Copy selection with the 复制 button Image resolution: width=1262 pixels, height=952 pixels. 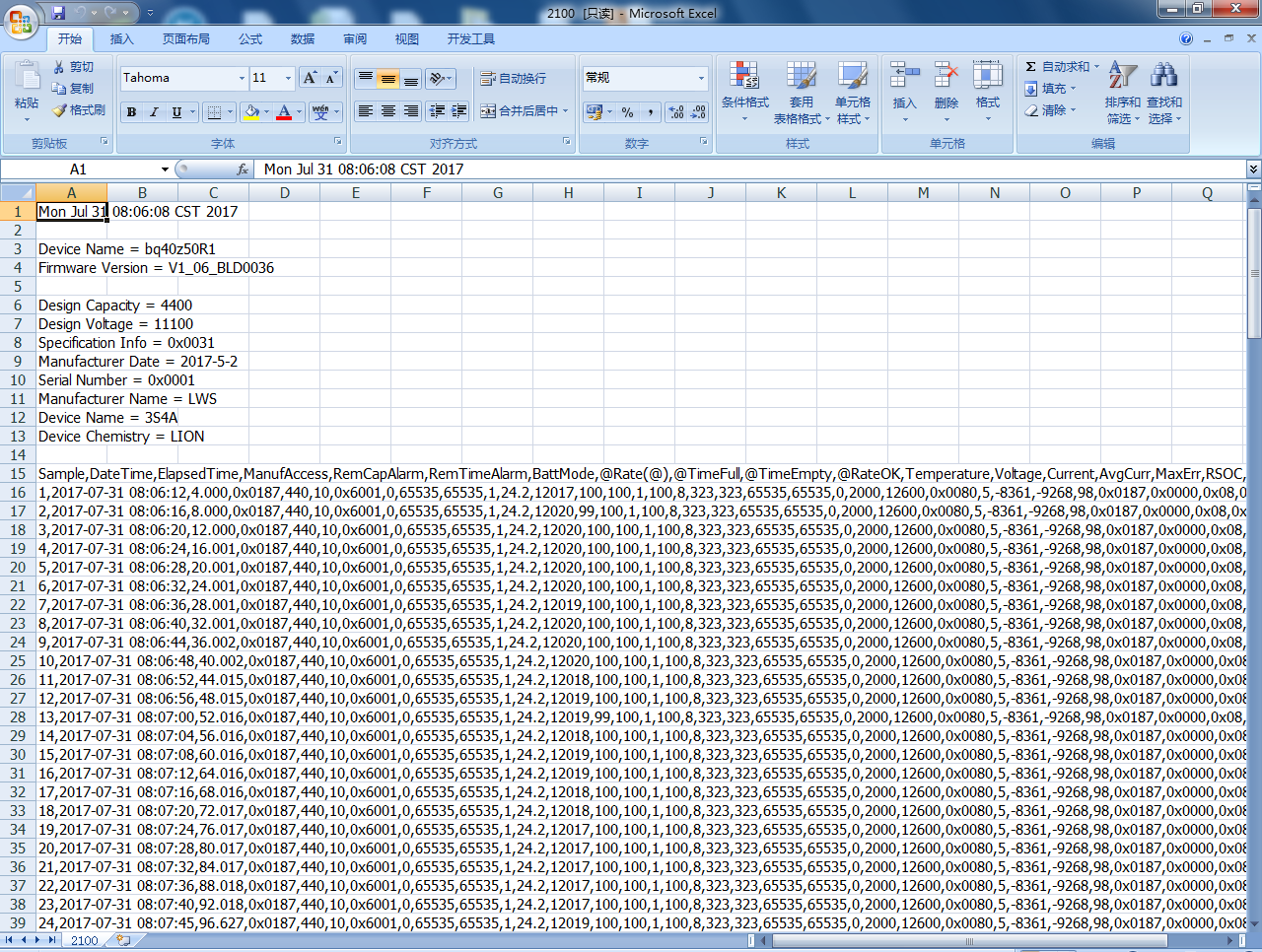point(74,89)
